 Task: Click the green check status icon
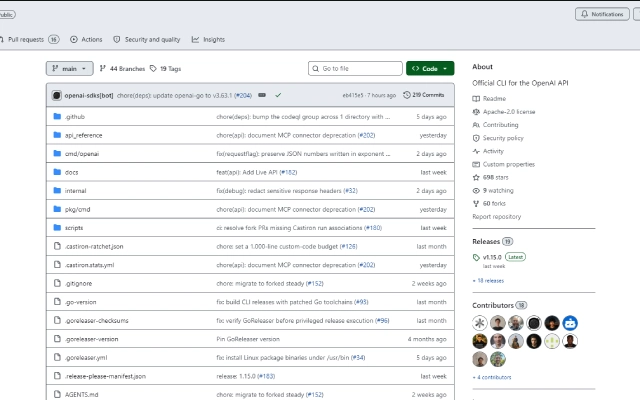pos(278,95)
